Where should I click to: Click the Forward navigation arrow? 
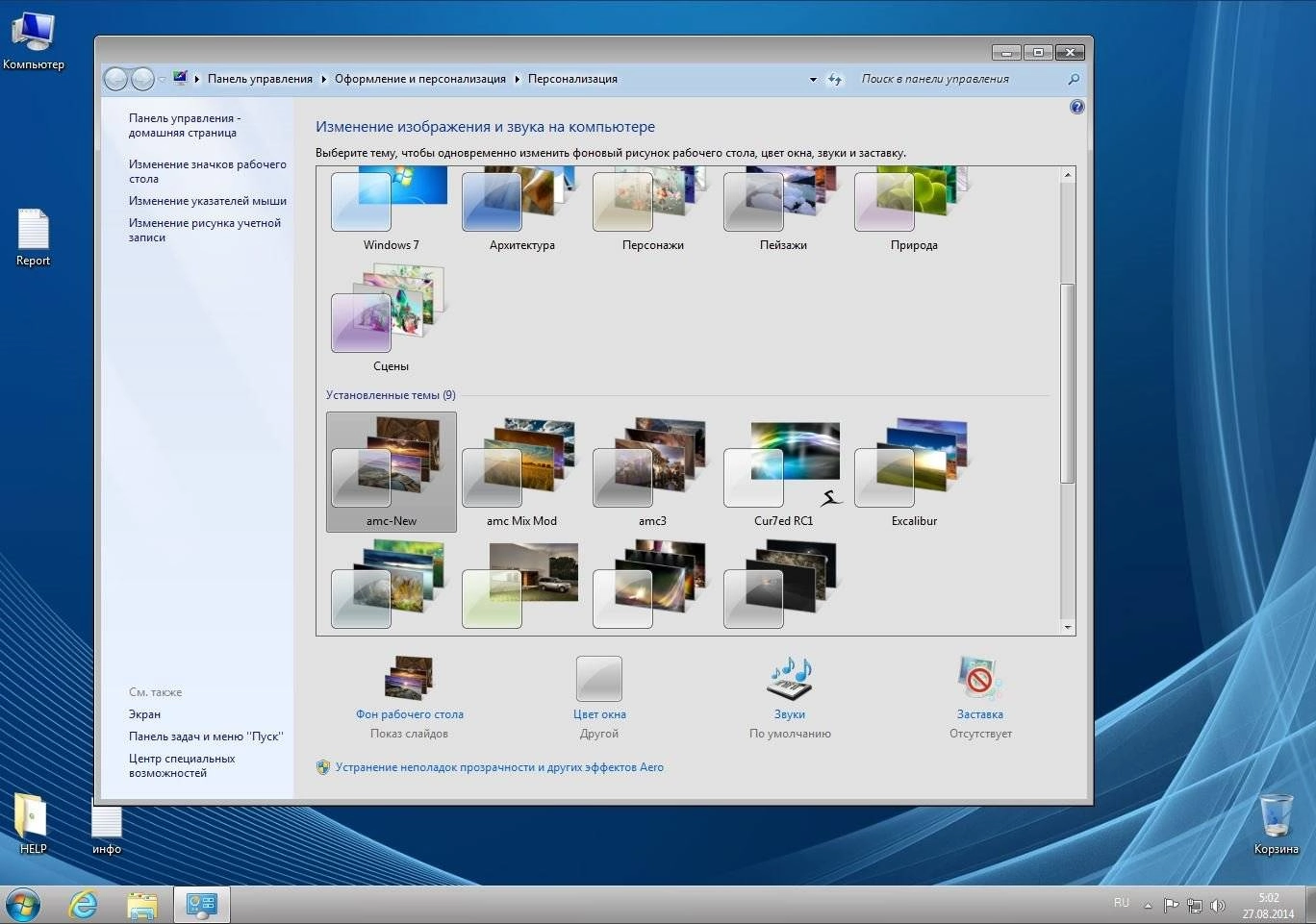142,79
